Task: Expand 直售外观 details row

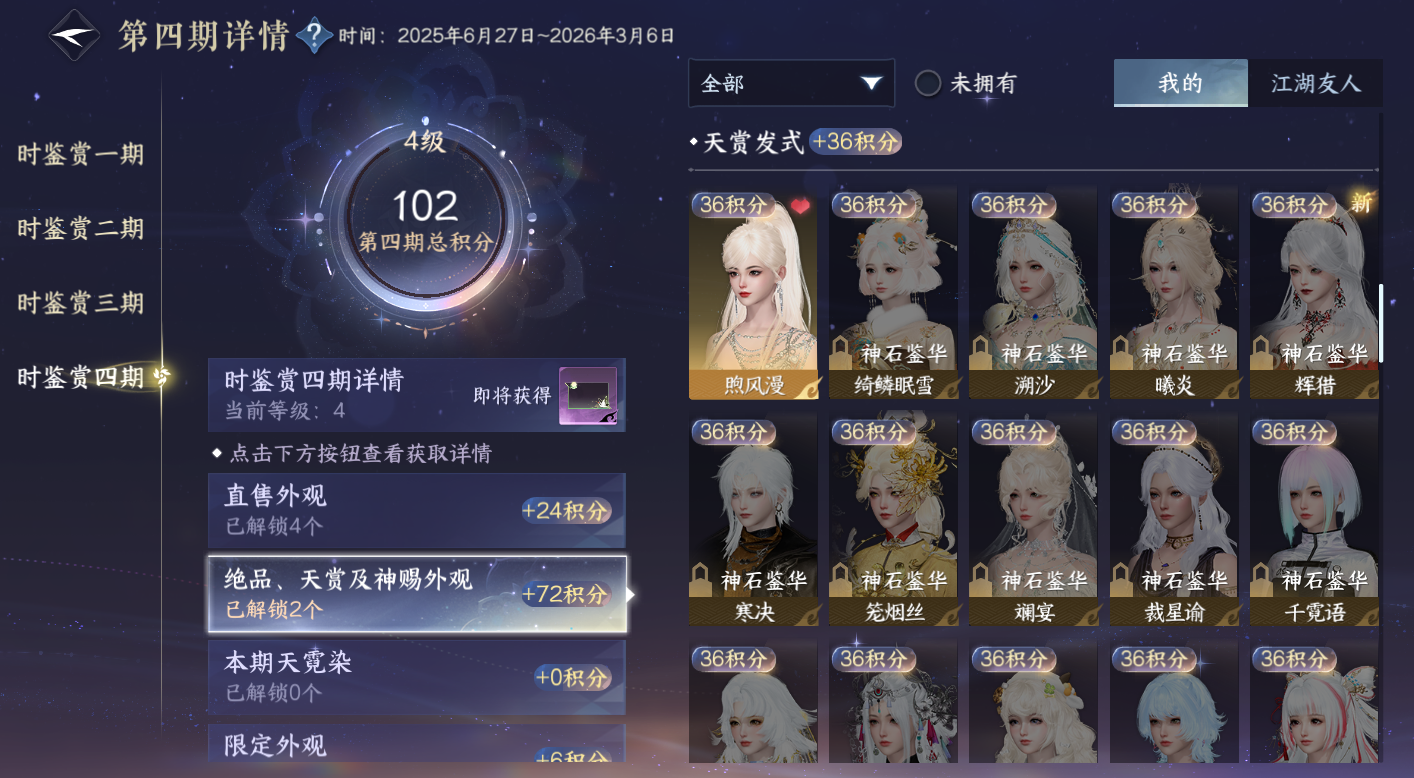Action: (x=417, y=510)
